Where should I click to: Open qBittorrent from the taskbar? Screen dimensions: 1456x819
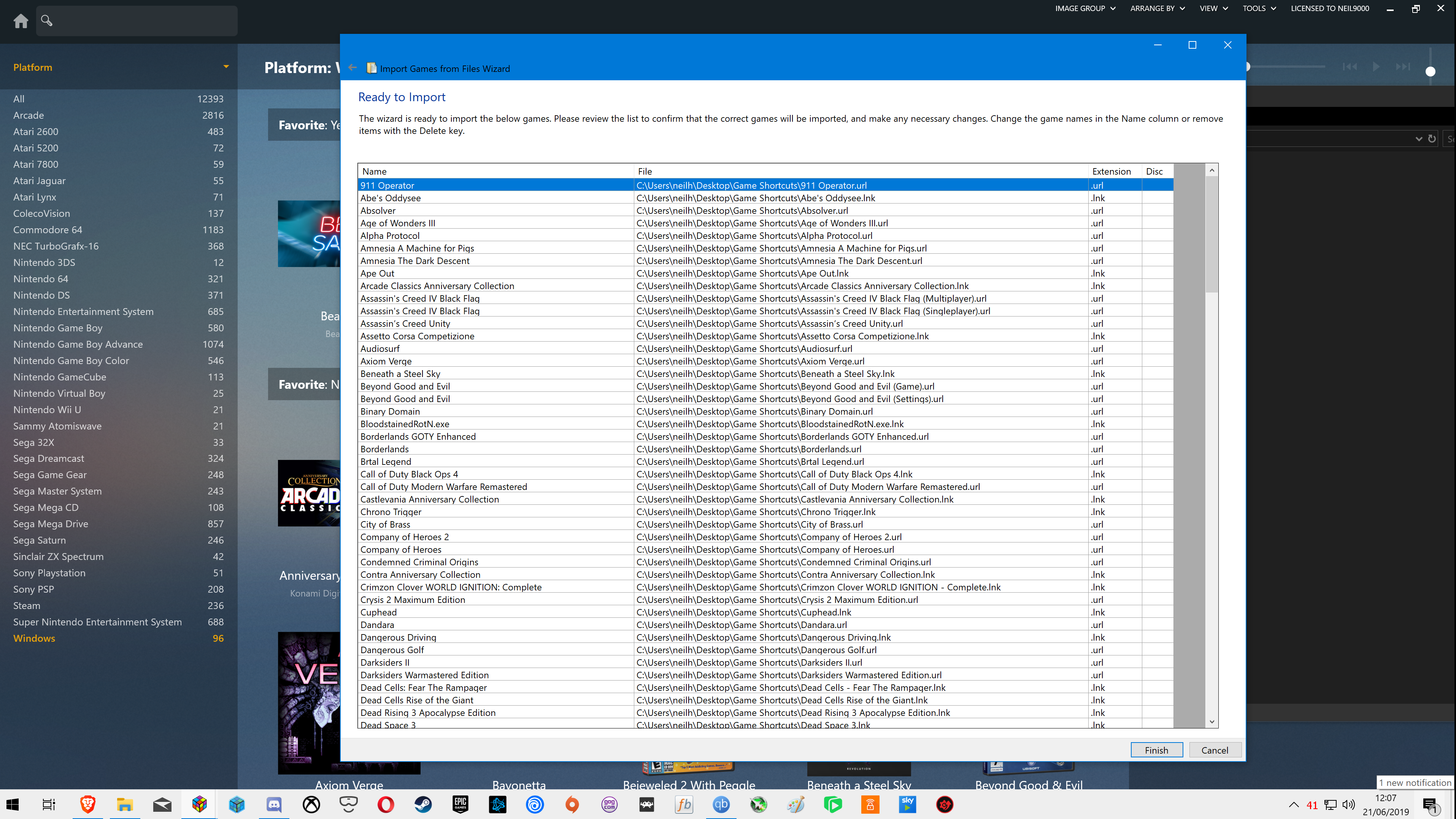[722, 804]
